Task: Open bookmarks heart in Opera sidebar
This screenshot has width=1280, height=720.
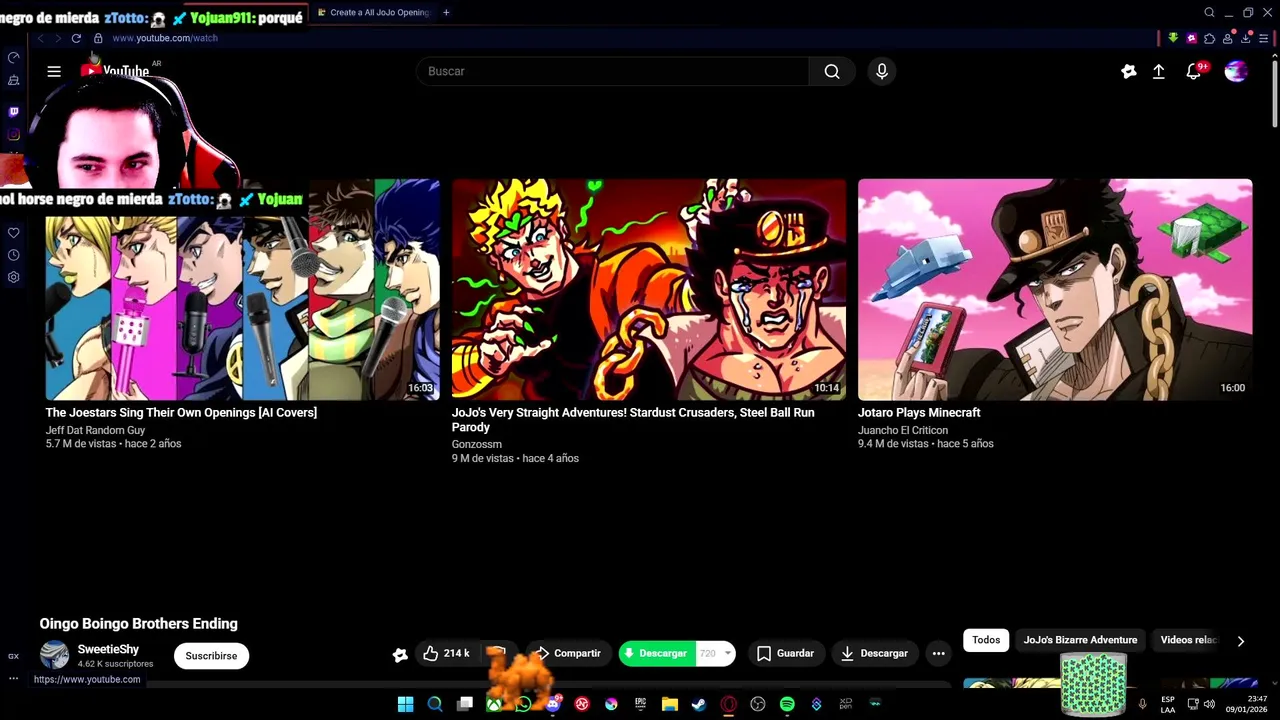Action: [x=13, y=233]
